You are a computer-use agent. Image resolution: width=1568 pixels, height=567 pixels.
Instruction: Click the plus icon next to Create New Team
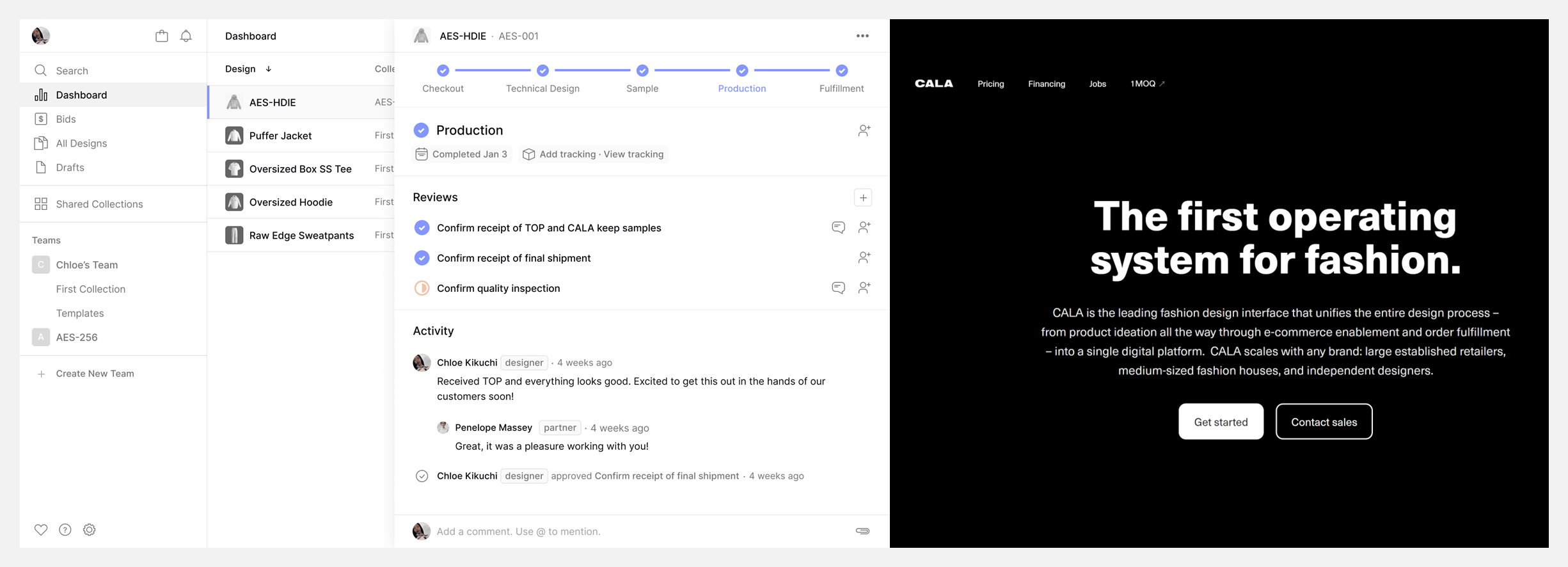coord(41,374)
